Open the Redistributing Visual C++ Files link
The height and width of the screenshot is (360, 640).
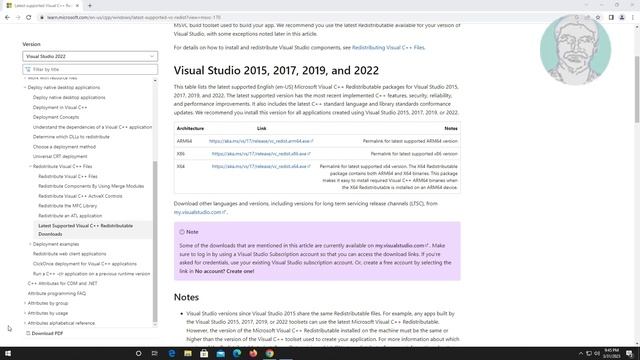click(x=388, y=48)
